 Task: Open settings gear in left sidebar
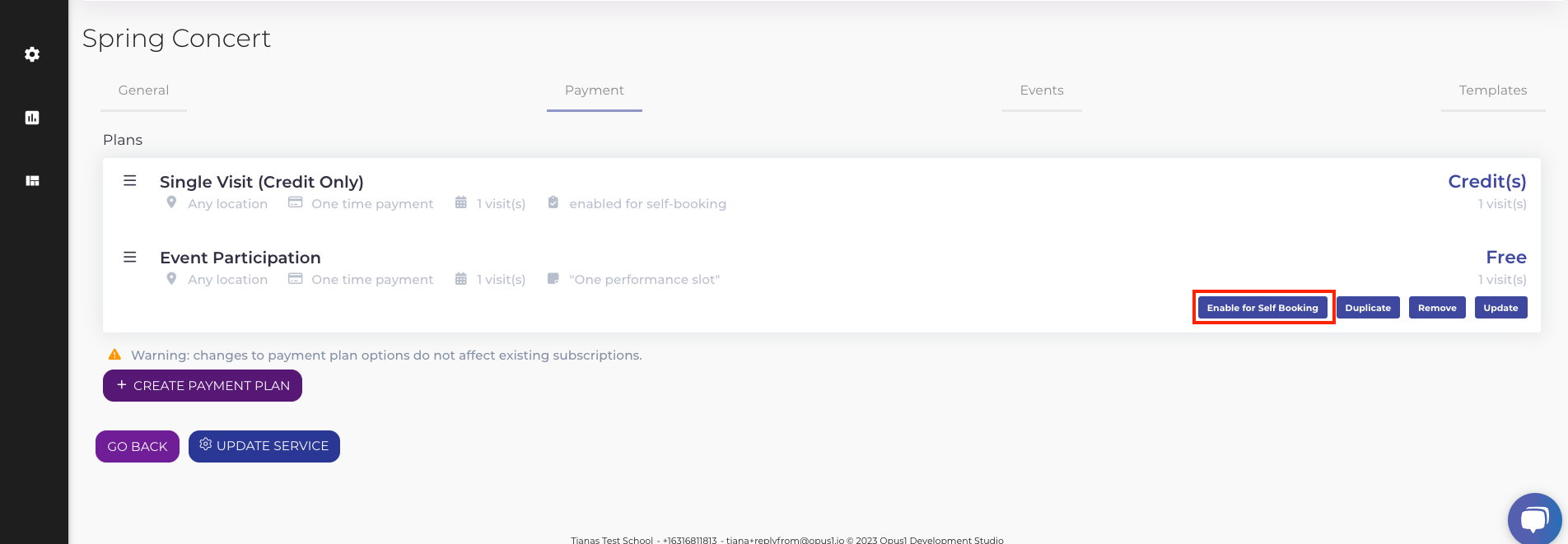pos(32,54)
